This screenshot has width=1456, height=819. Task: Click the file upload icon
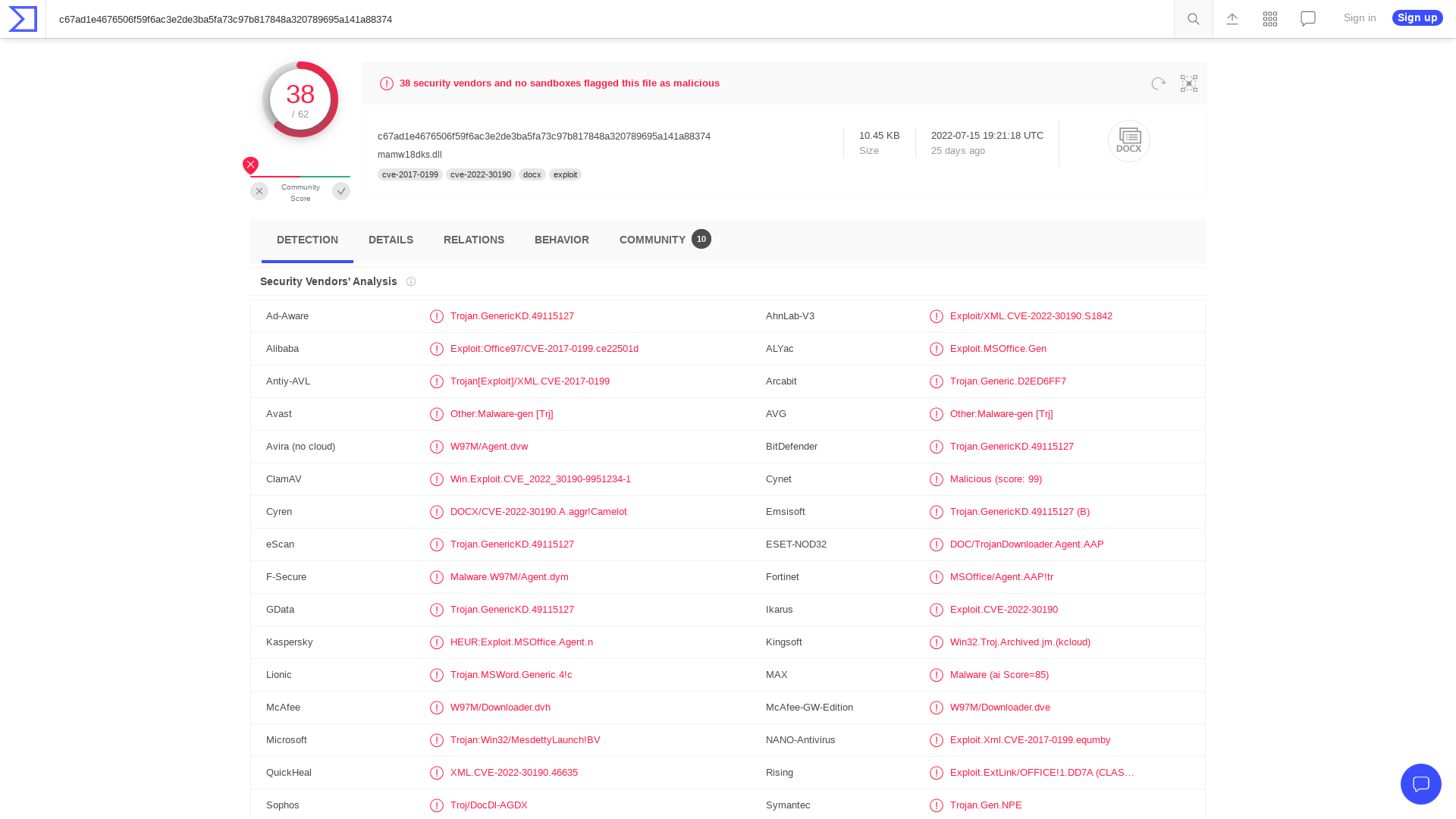pos(1232,19)
